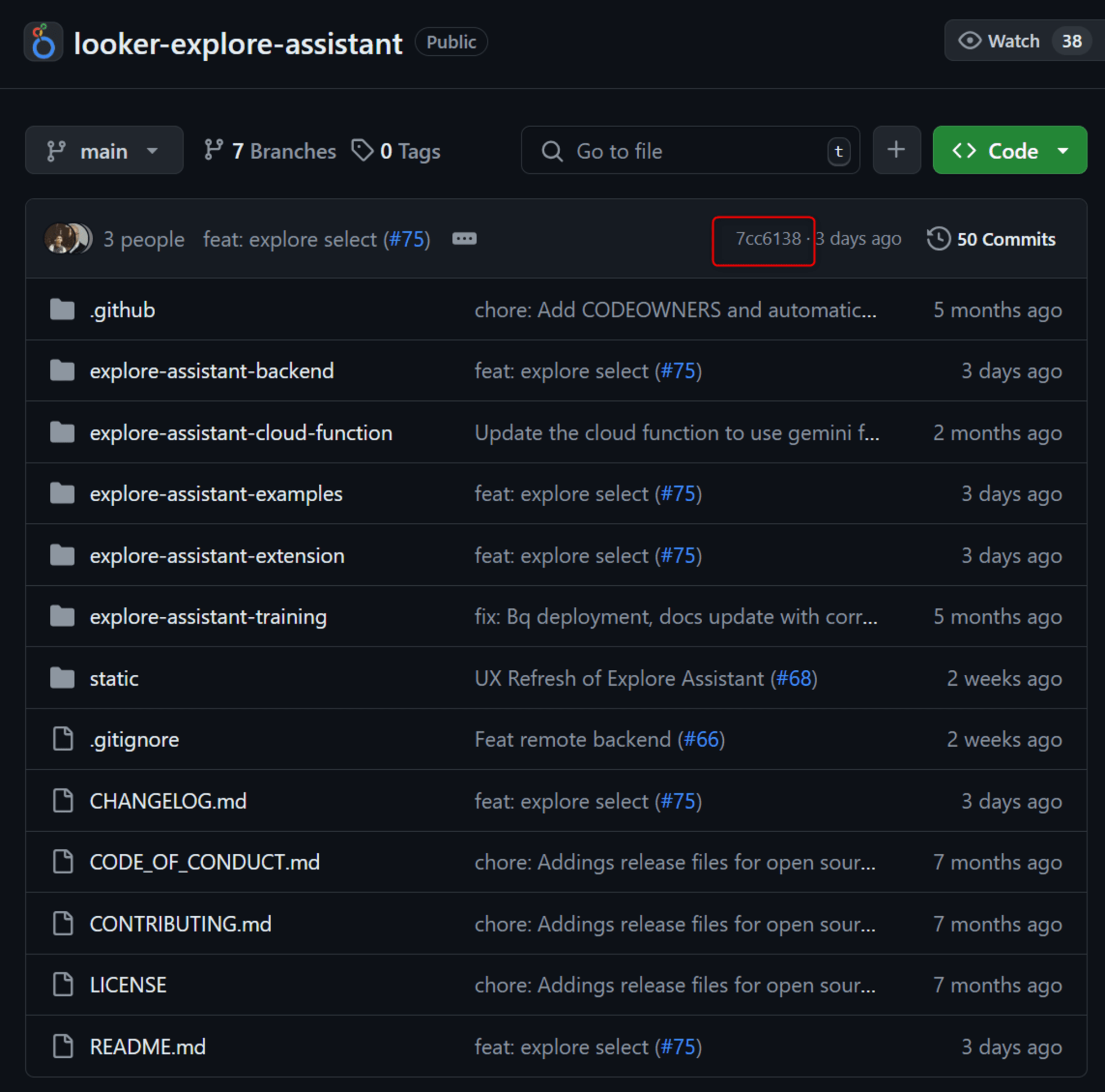This screenshot has width=1105, height=1092.
Task: Click the LICENSE file icon
Action: click(x=62, y=984)
